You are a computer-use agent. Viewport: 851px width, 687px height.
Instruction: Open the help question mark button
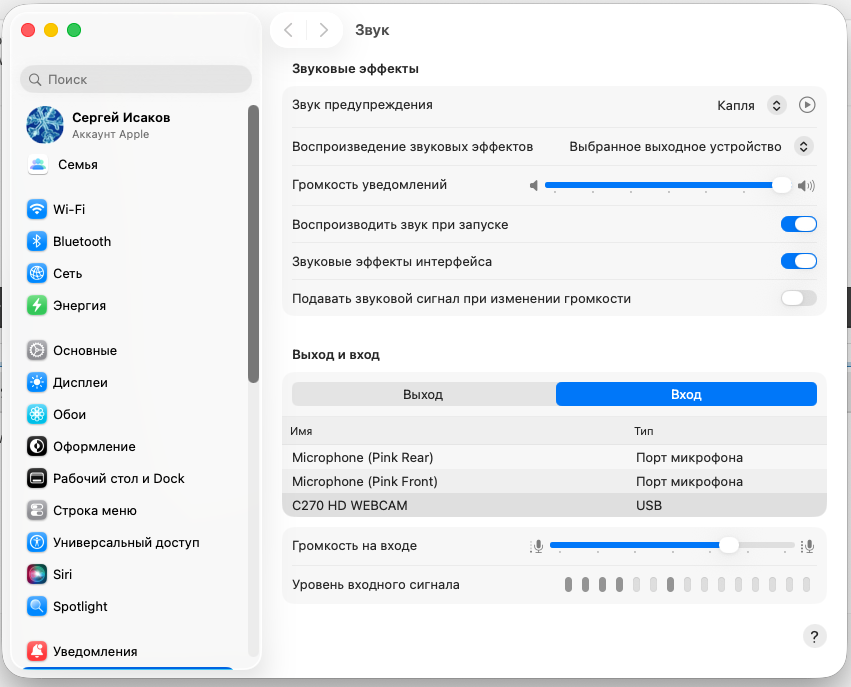coord(814,636)
